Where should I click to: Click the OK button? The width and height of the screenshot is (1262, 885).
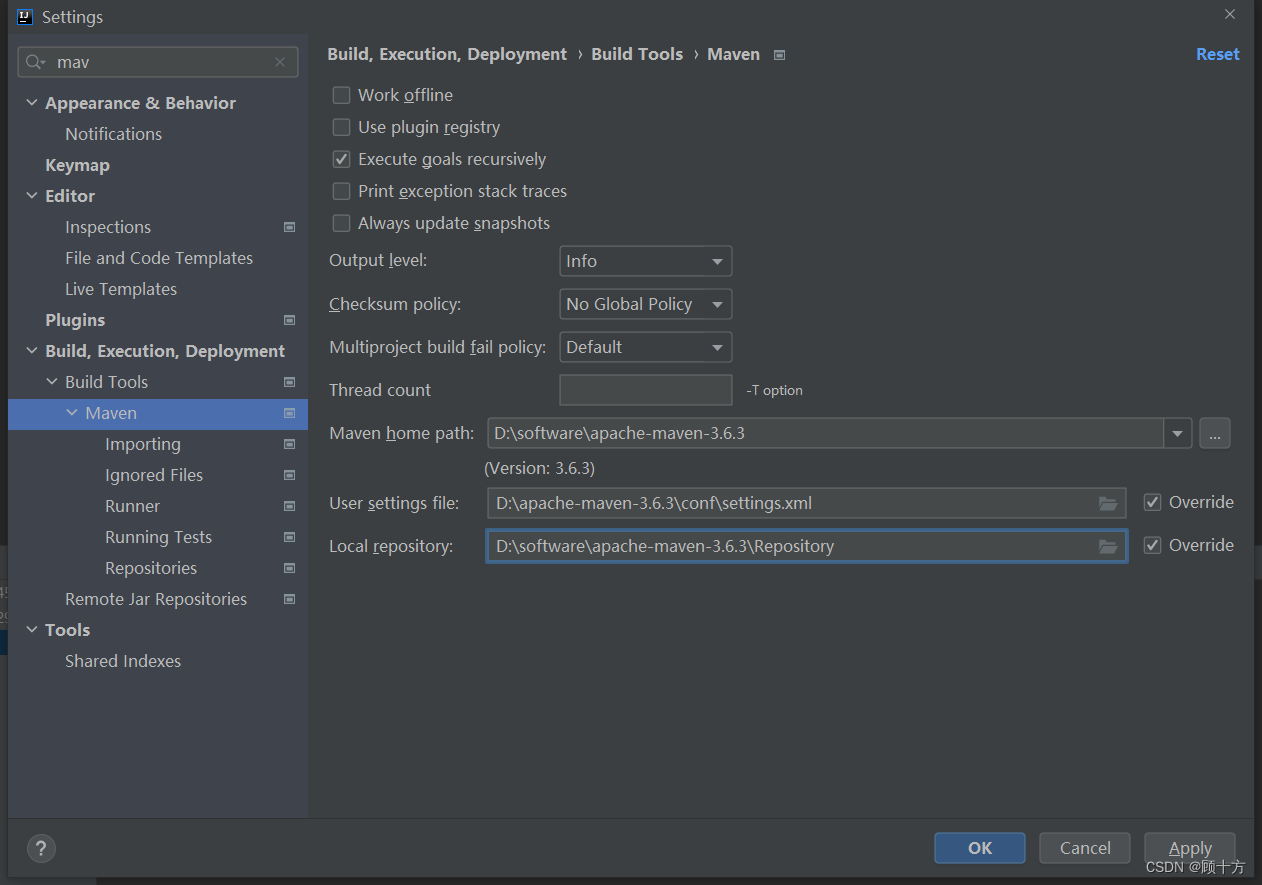980,848
